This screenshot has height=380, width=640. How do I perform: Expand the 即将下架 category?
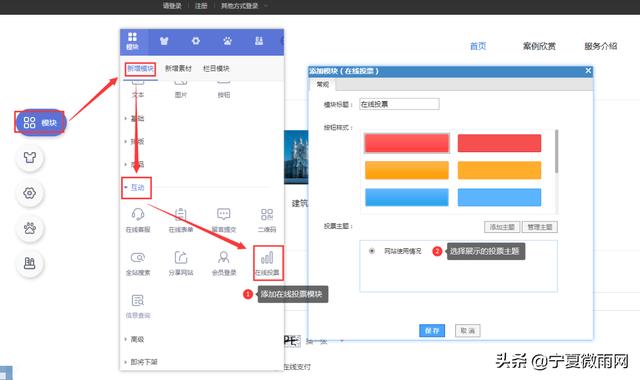pyautogui.click(x=141, y=362)
